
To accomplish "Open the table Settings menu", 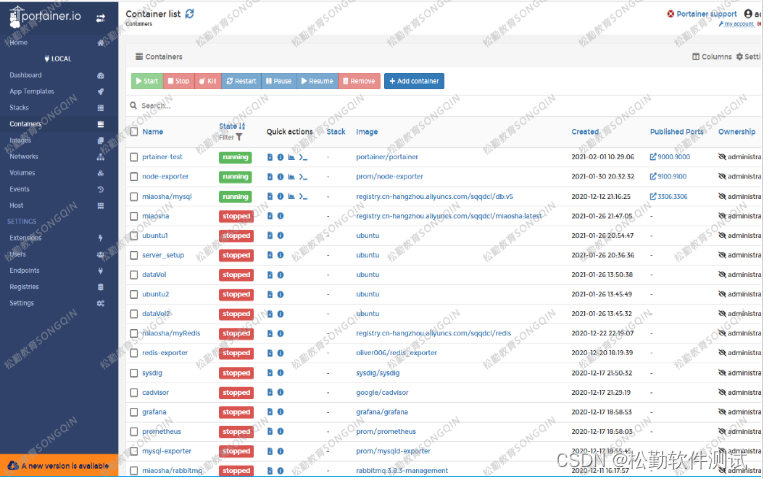I will coord(748,56).
